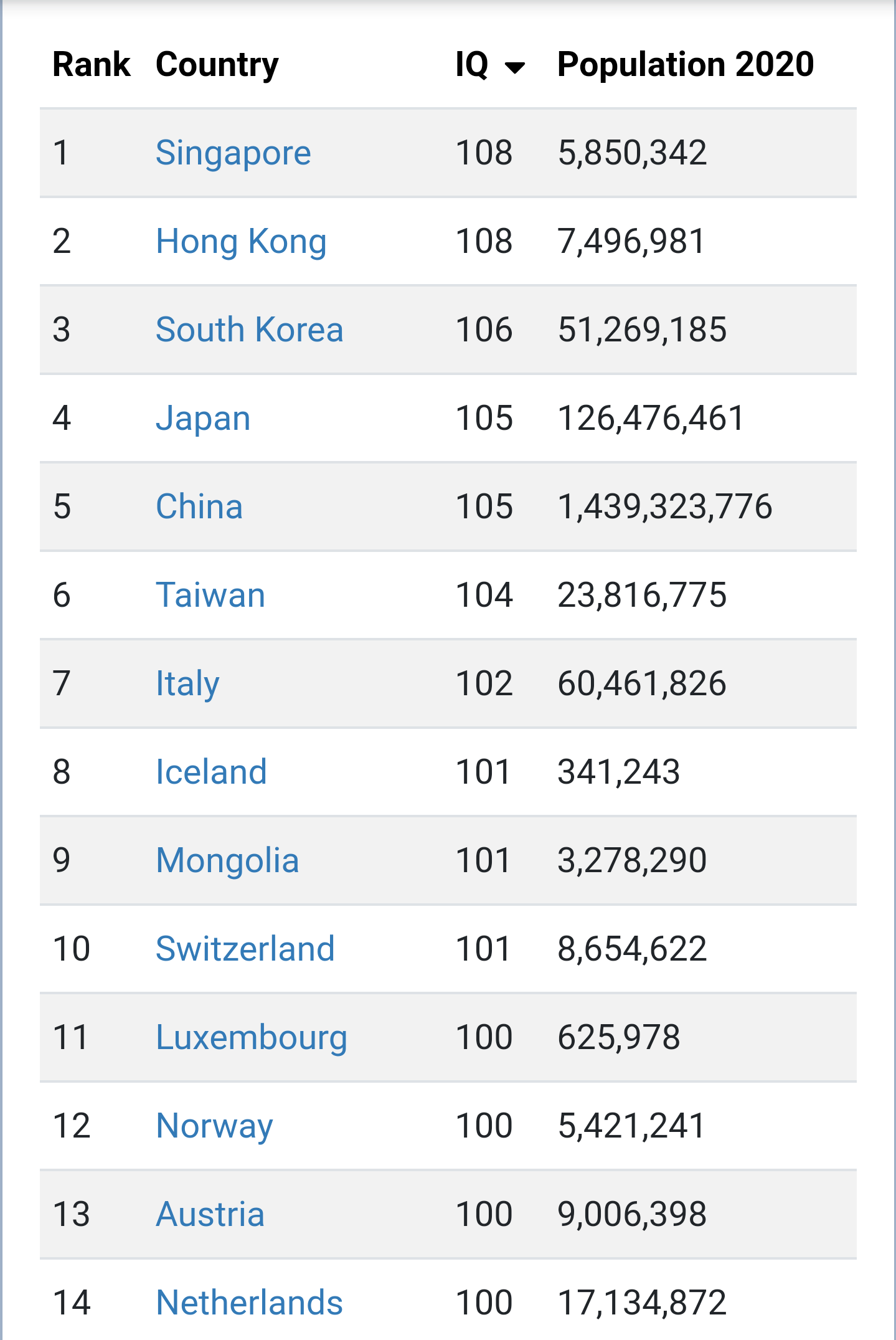Go to the Switzerland page

245,949
